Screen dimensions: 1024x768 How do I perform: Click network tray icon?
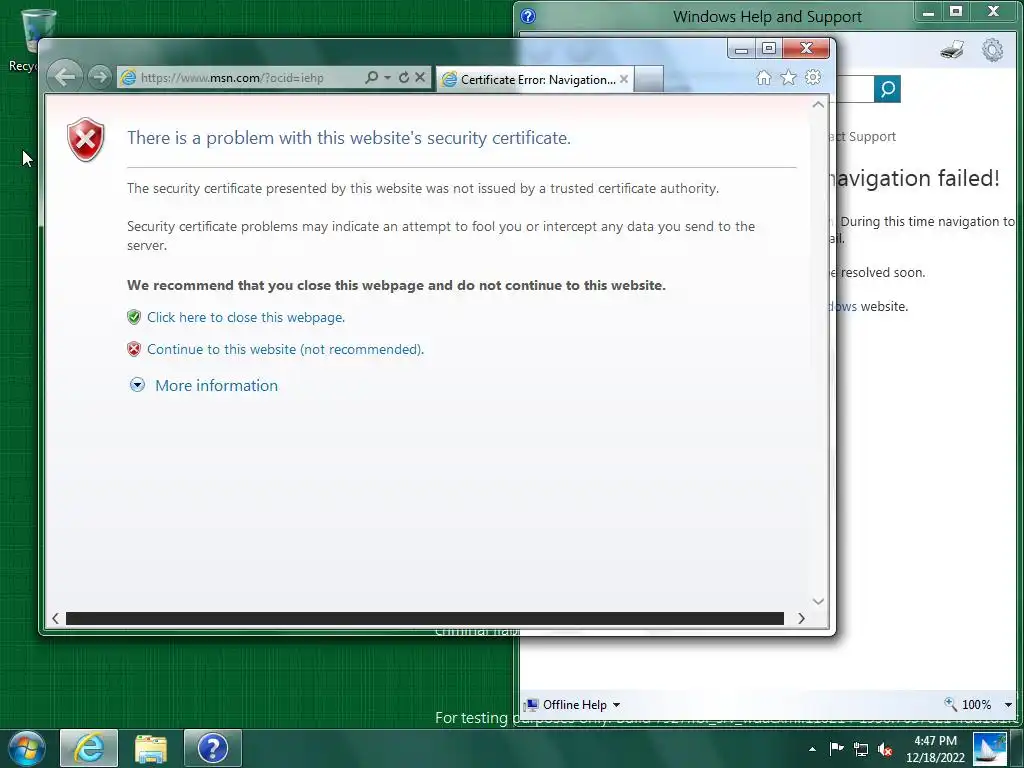click(861, 749)
